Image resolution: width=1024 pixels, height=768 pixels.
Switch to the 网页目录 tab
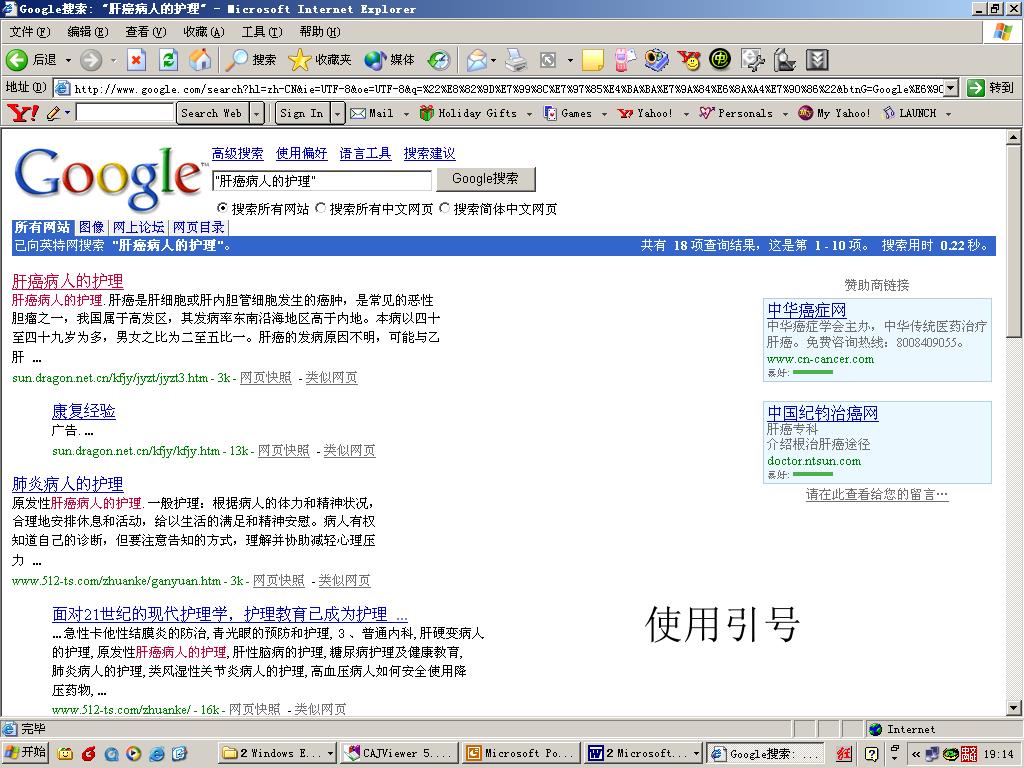click(199, 227)
